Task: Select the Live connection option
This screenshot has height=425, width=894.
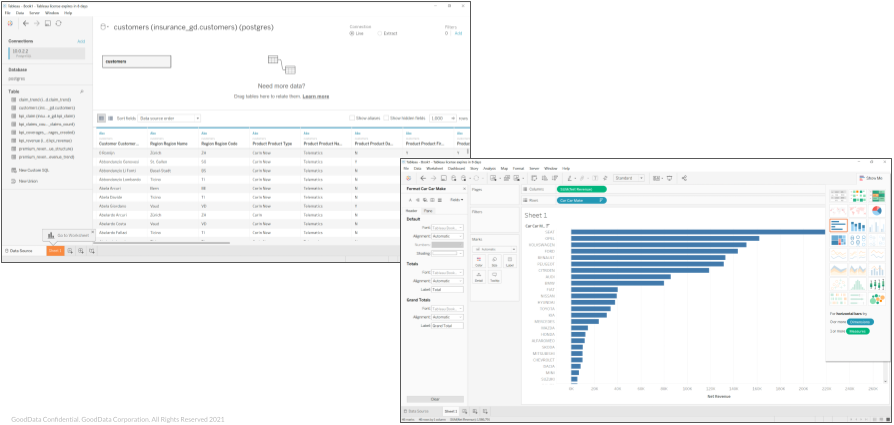Action: point(352,33)
